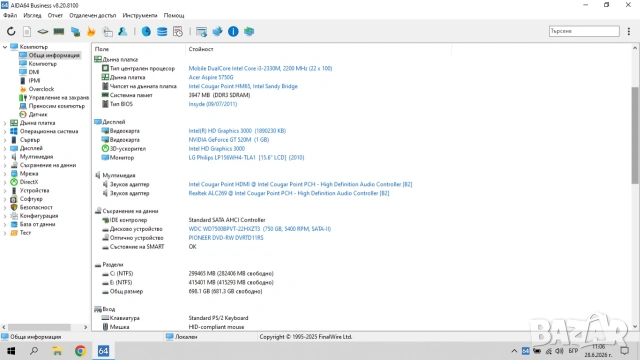
Task: Select the База от данни tree item
Action: pyautogui.click(x=37, y=224)
